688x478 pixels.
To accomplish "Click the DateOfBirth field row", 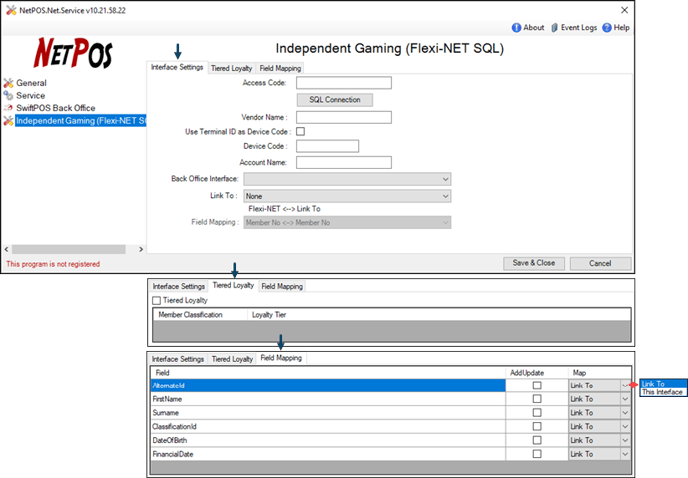I will click(328, 440).
